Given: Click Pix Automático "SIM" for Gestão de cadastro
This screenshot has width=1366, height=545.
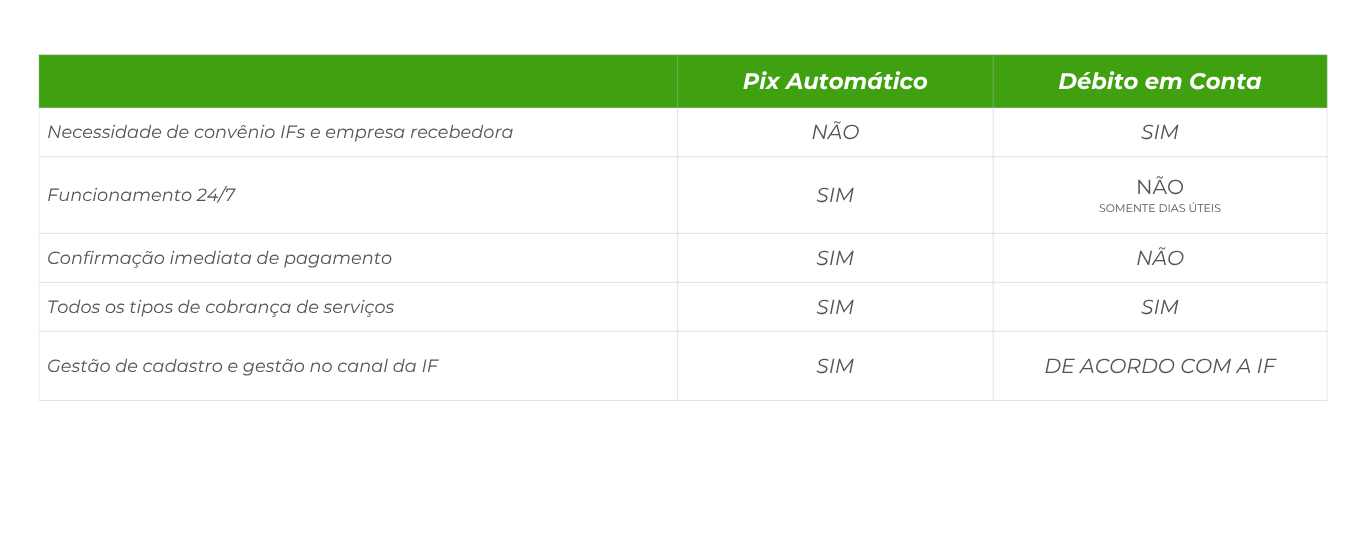Looking at the screenshot, I should [835, 366].
